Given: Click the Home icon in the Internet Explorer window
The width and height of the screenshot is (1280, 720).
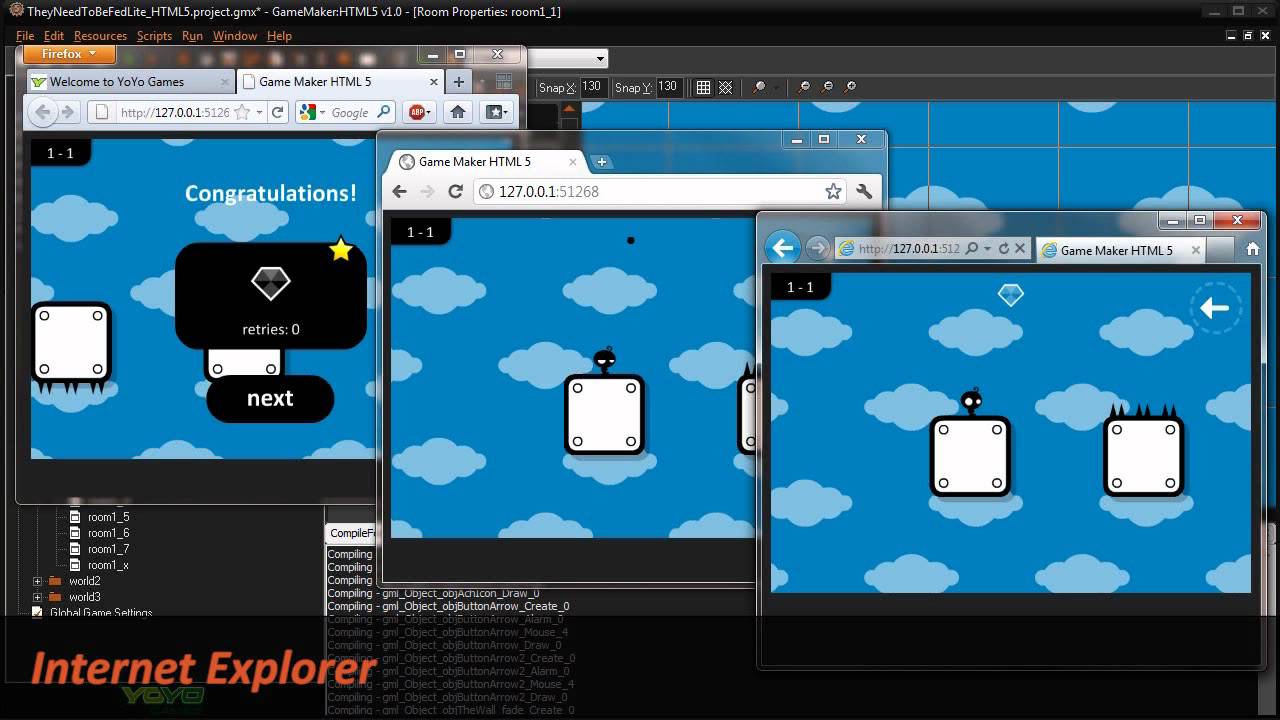Looking at the screenshot, I should pos(1252,248).
